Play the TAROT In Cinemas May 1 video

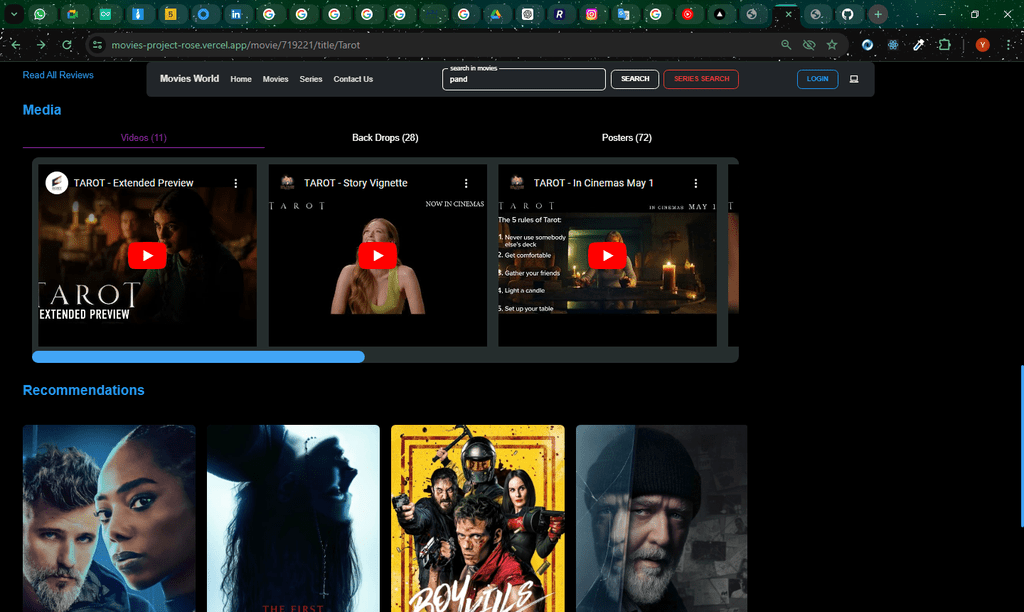(x=607, y=255)
